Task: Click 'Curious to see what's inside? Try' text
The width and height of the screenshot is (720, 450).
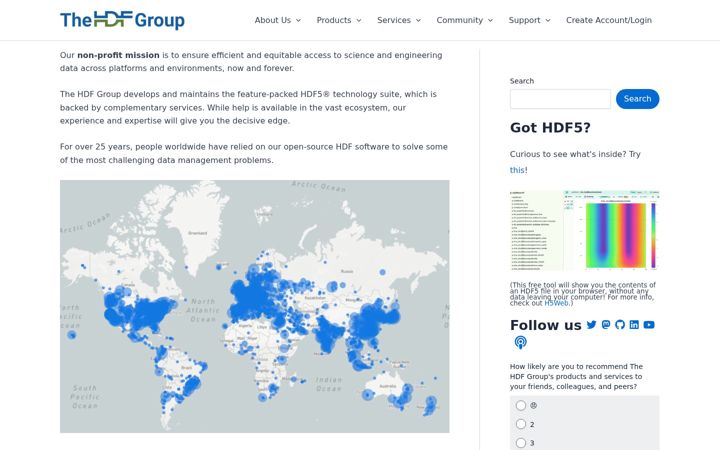Action: coord(575,154)
